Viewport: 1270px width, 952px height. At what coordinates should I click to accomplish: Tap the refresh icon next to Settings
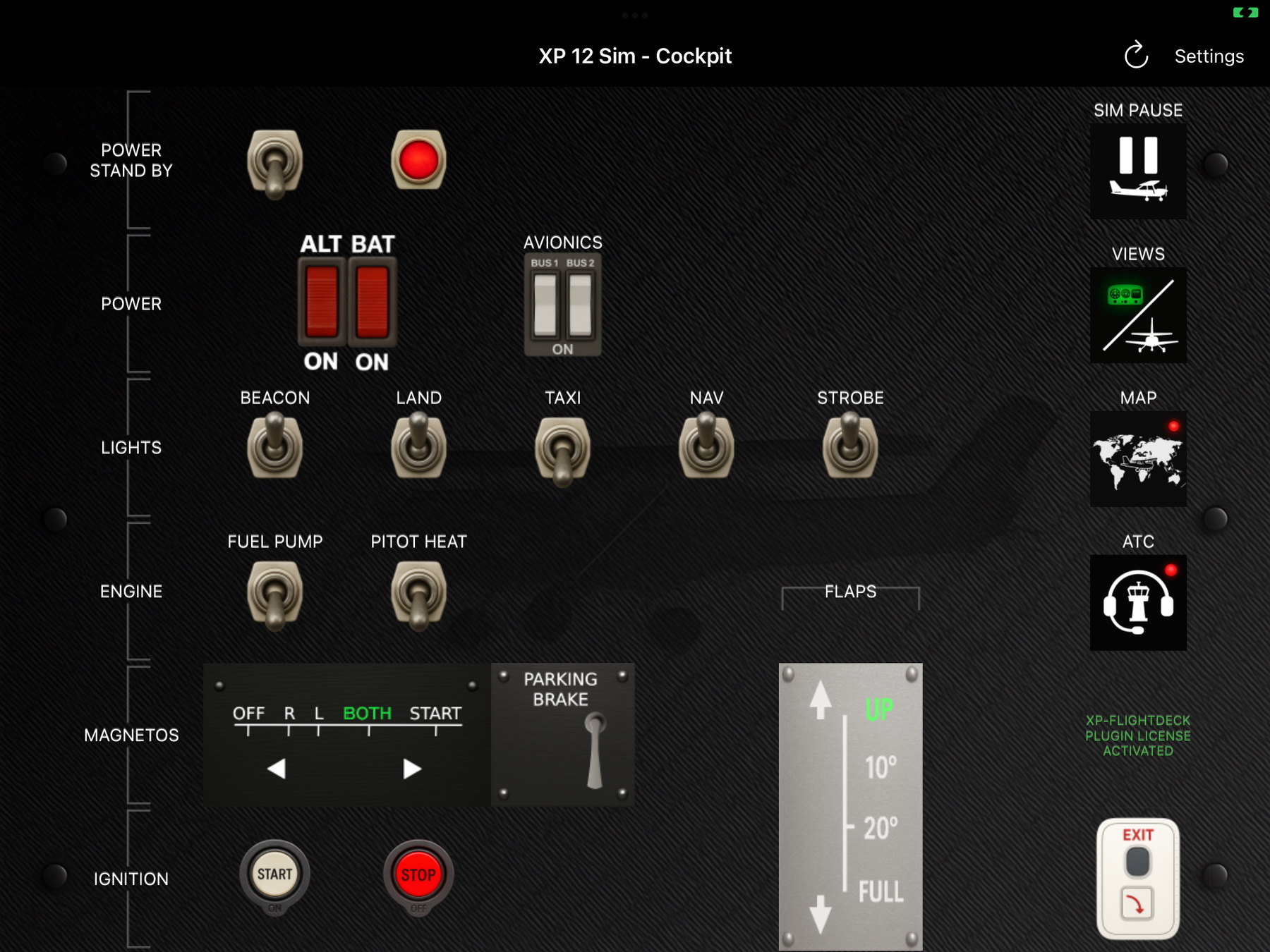point(1136,56)
